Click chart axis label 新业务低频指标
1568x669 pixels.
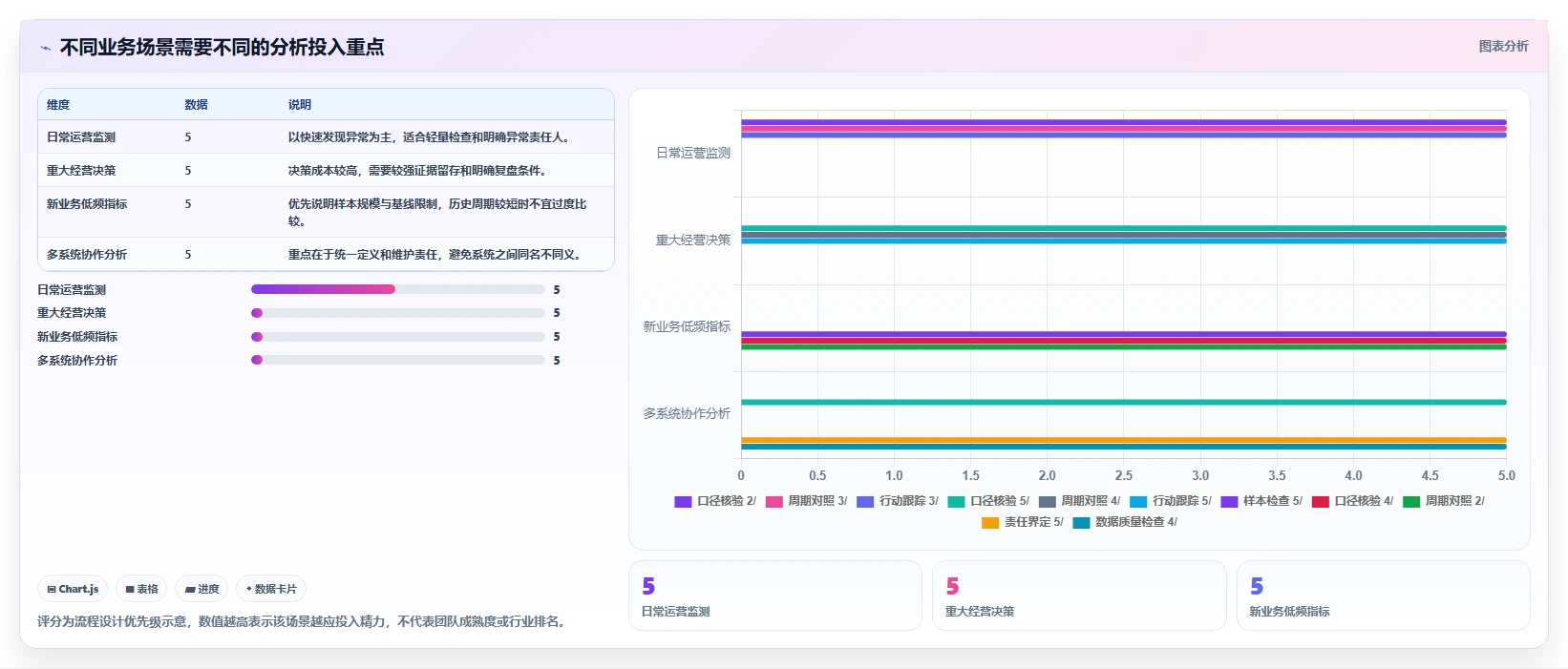tap(687, 326)
